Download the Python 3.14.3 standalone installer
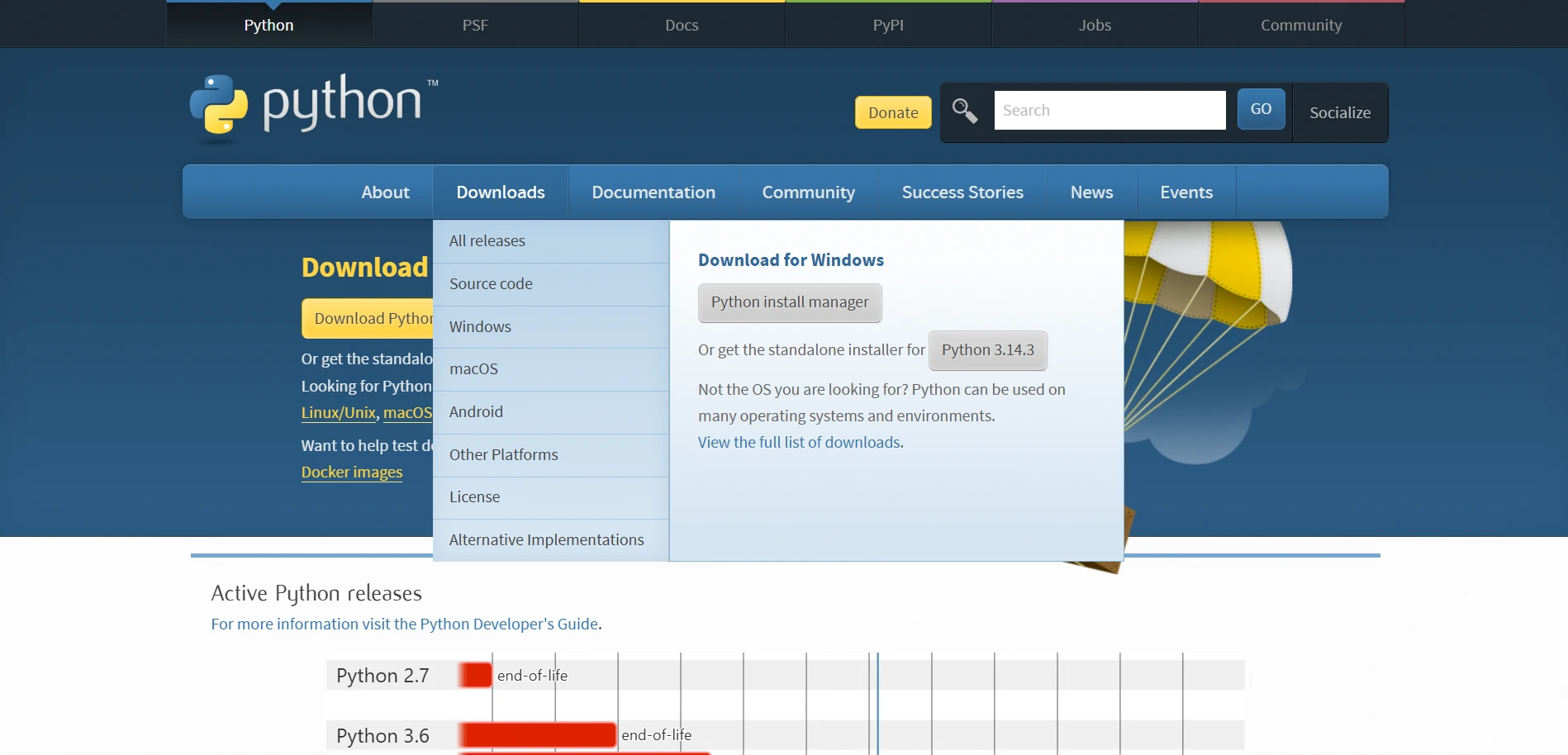 987,350
